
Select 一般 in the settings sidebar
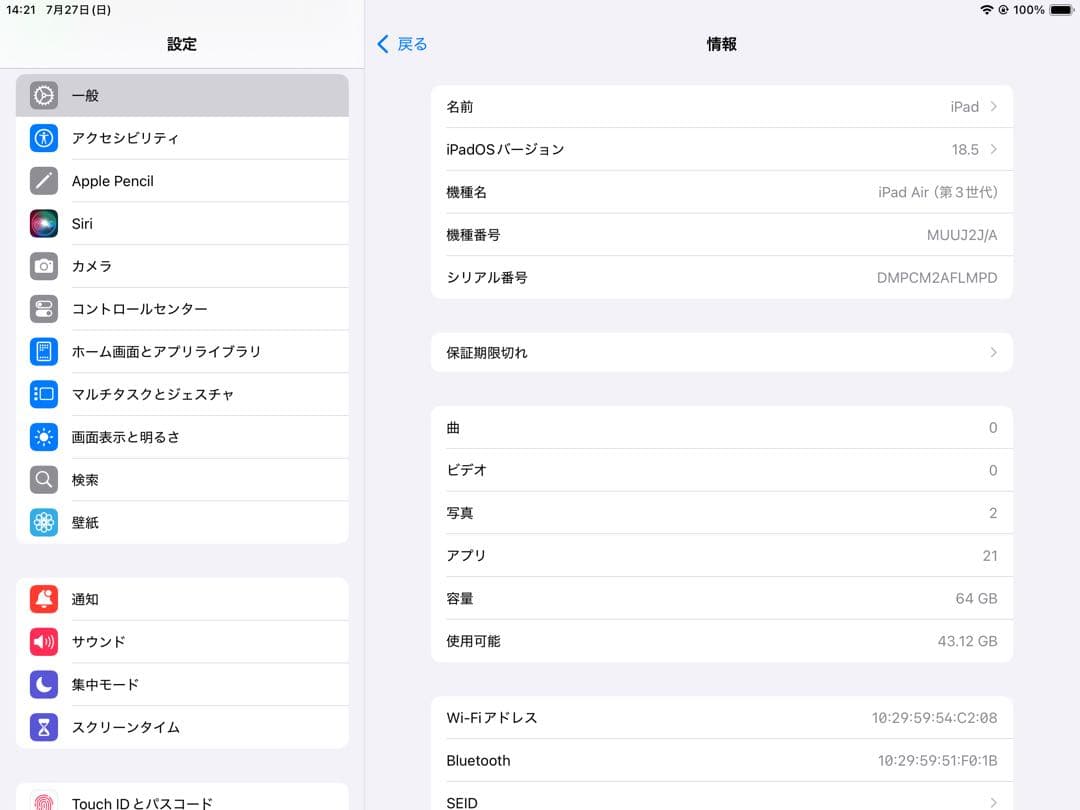(180, 95)
